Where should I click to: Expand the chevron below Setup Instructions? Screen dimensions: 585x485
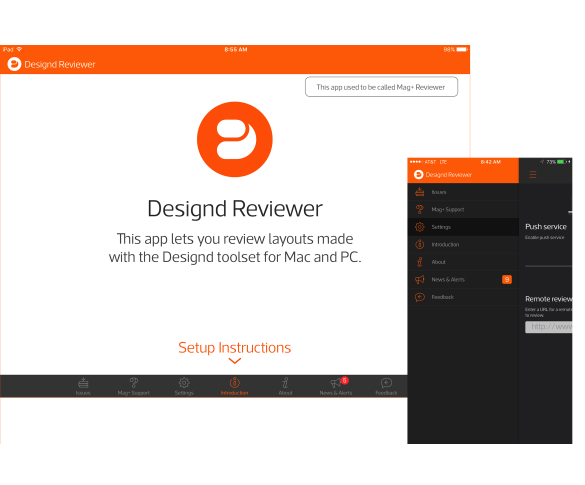pyautogui.click(x=235, y=361)
